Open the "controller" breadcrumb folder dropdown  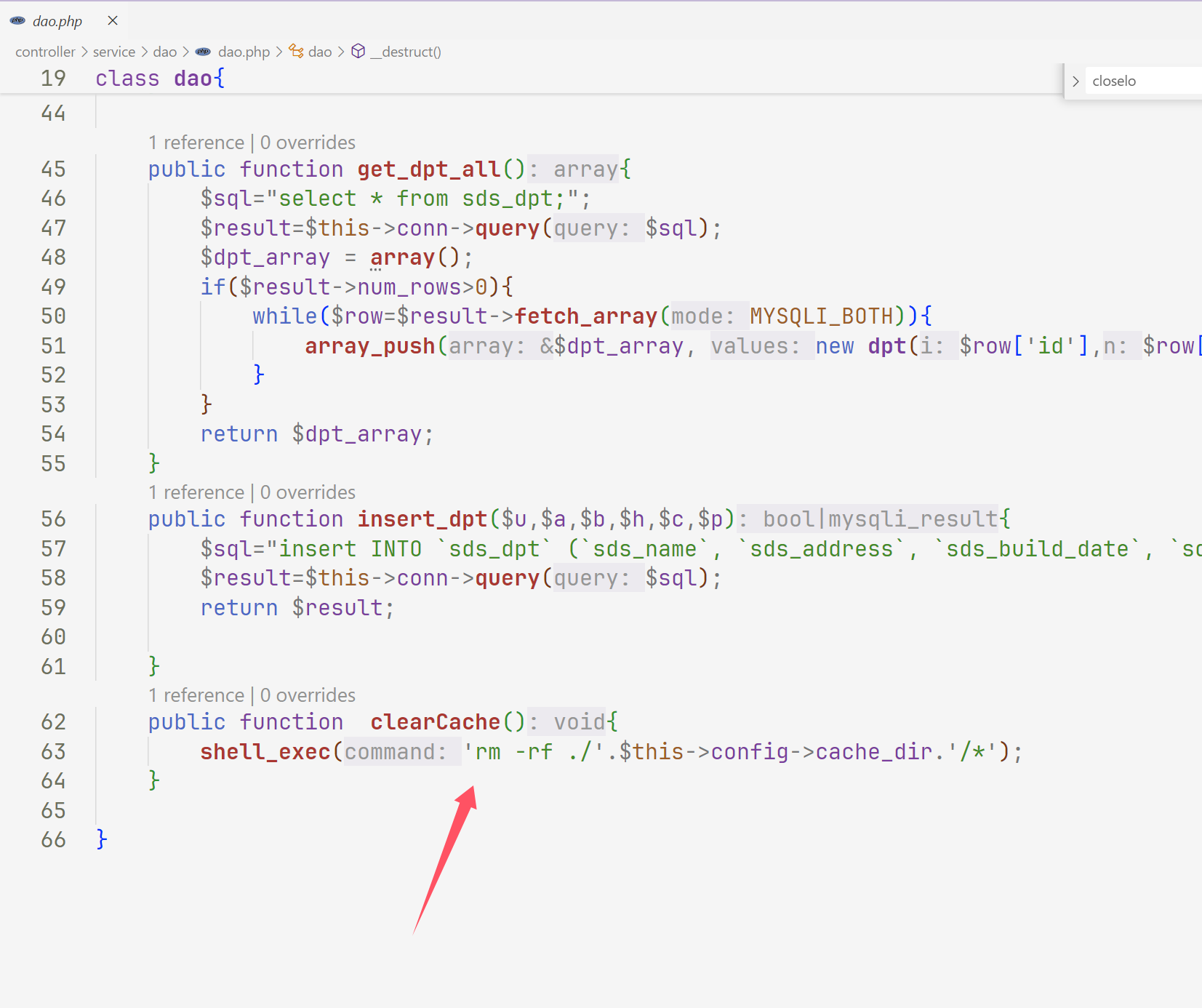point(45,52)
